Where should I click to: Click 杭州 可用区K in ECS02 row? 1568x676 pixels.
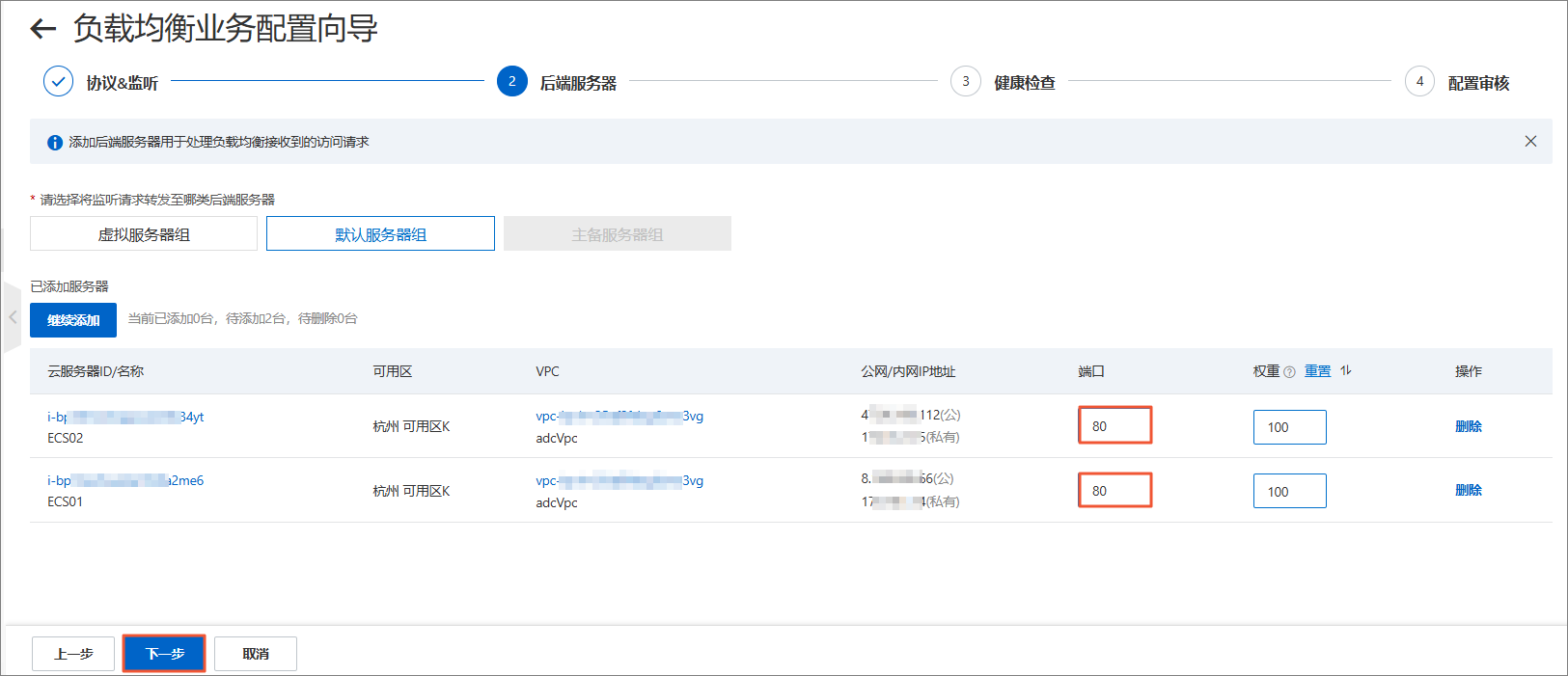411,426
